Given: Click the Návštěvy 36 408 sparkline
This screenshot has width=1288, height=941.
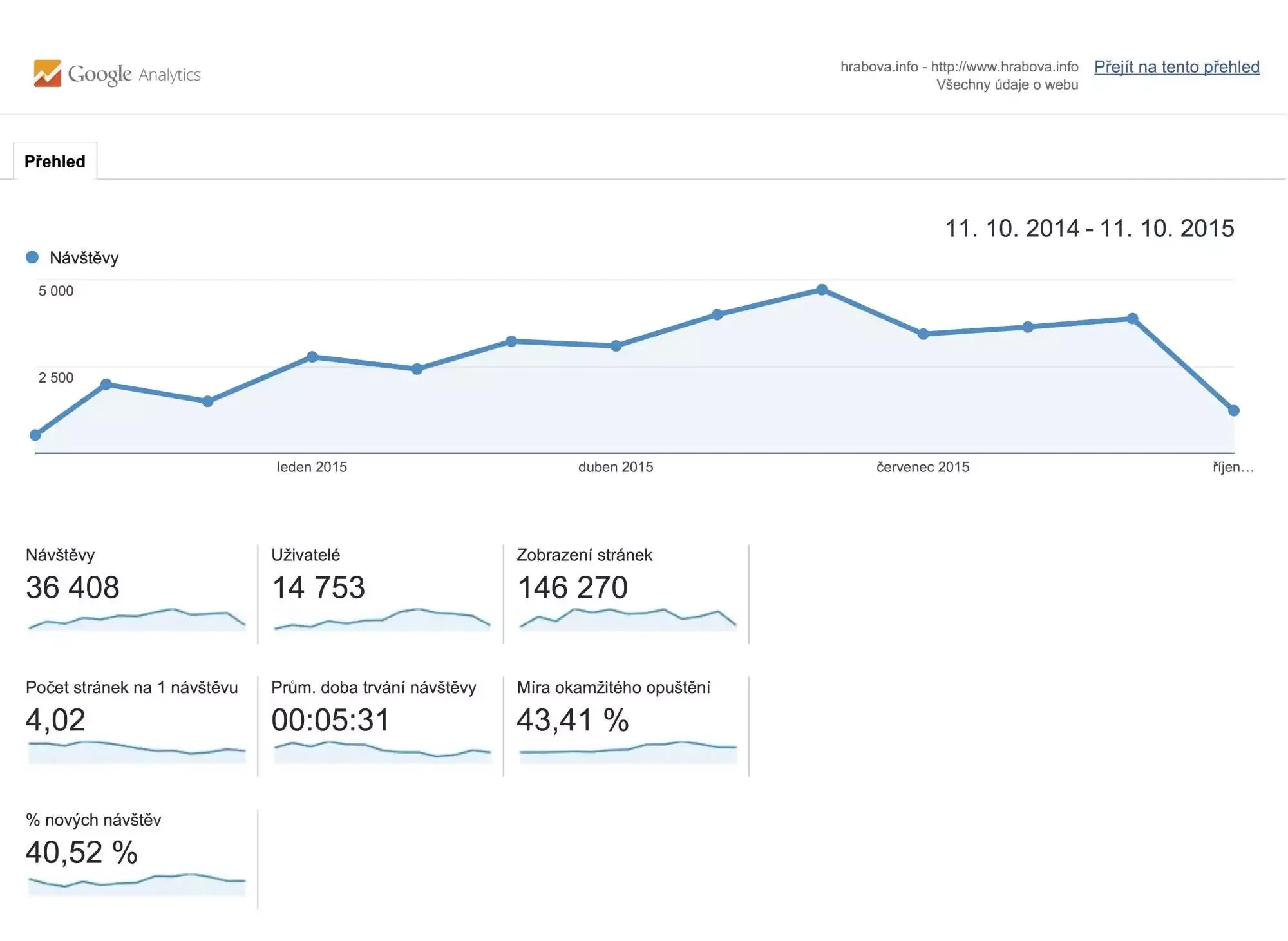Looking at the screenshot, I should click(x=137, y=619).
